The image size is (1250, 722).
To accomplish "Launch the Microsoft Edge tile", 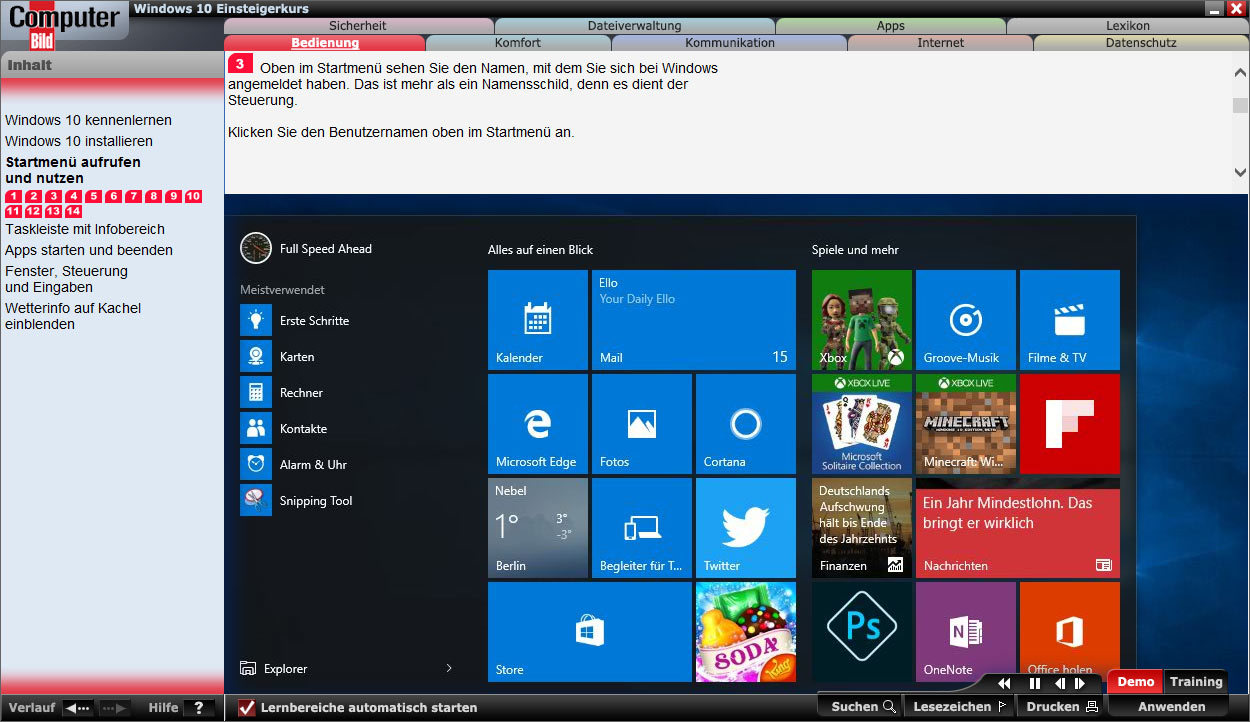I will pyautogui.click(x=538, y=424).
